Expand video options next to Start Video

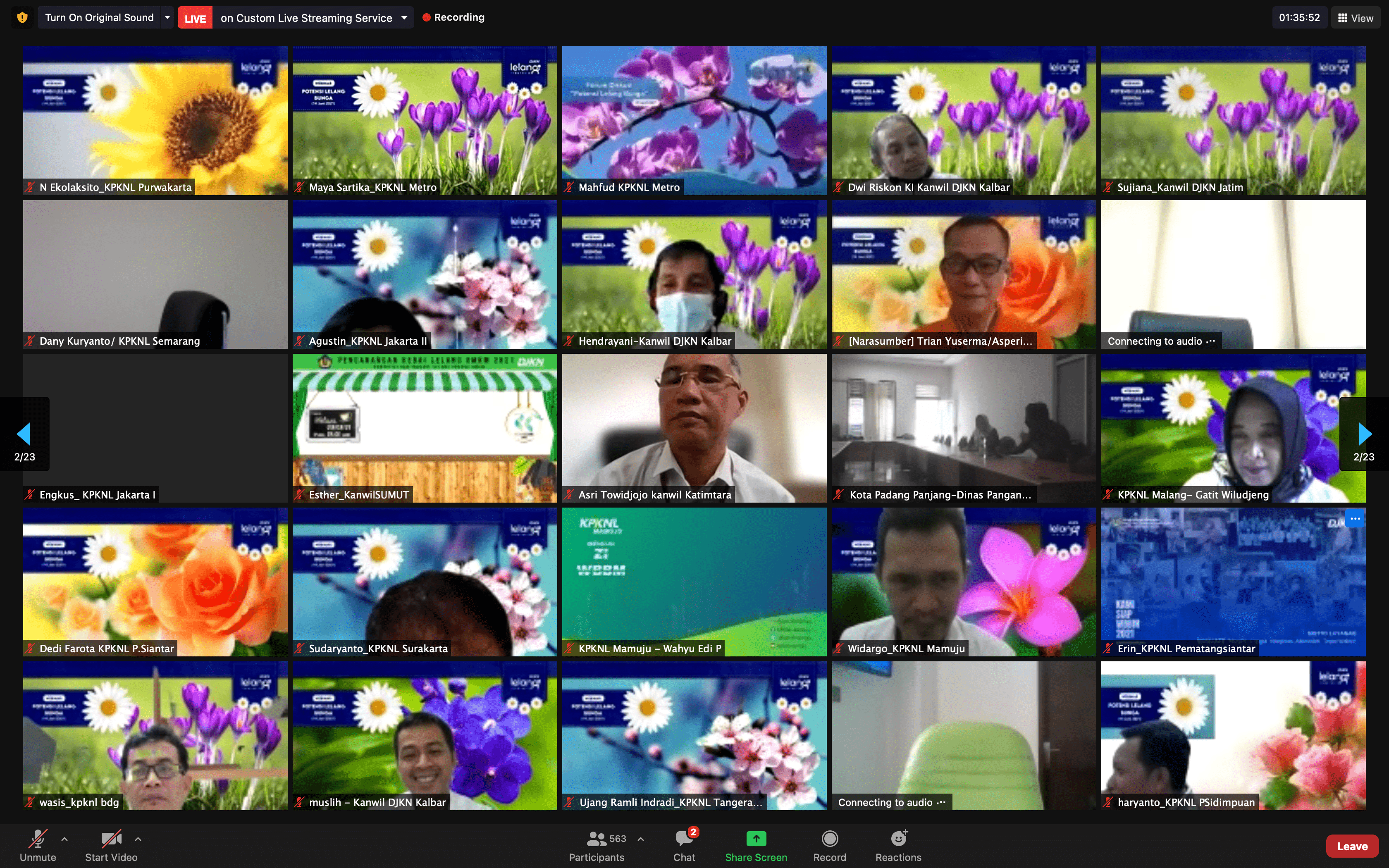coord(138,839)
